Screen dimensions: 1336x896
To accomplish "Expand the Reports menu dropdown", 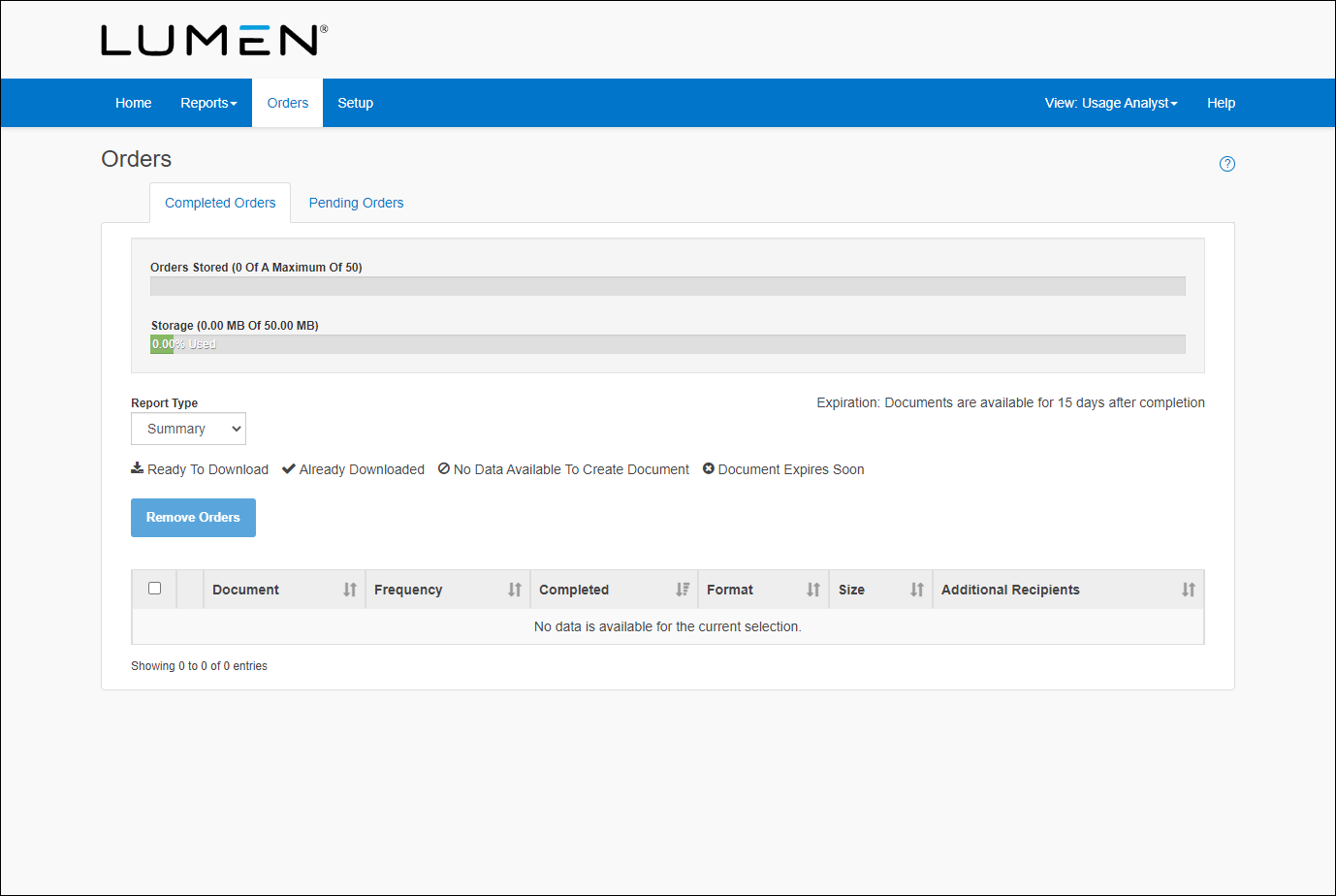I will pos(208,103).
